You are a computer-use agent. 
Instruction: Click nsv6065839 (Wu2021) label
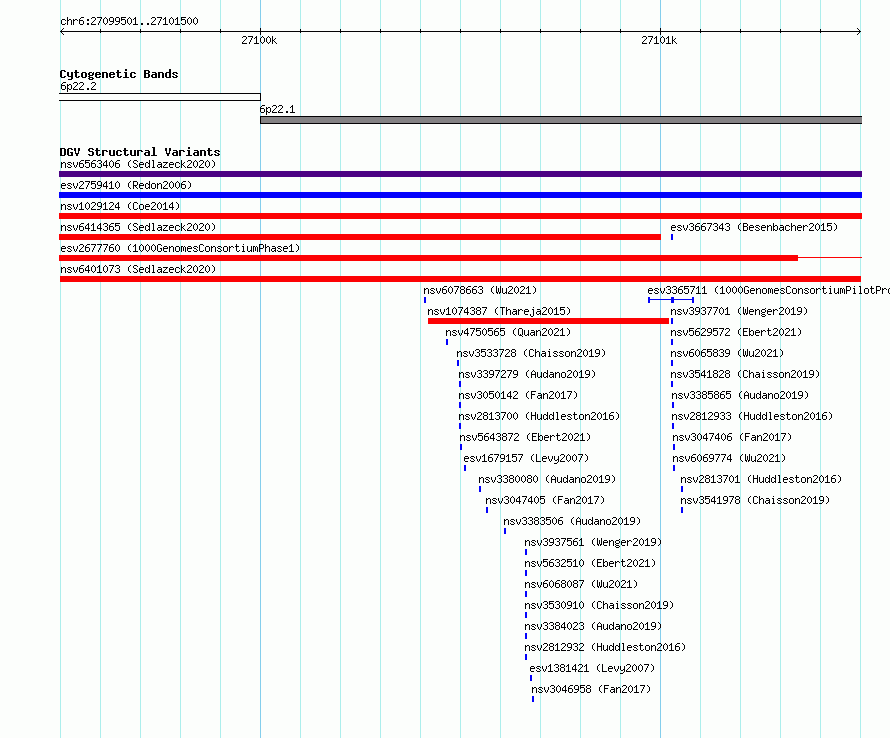click(x=727, y=353)
